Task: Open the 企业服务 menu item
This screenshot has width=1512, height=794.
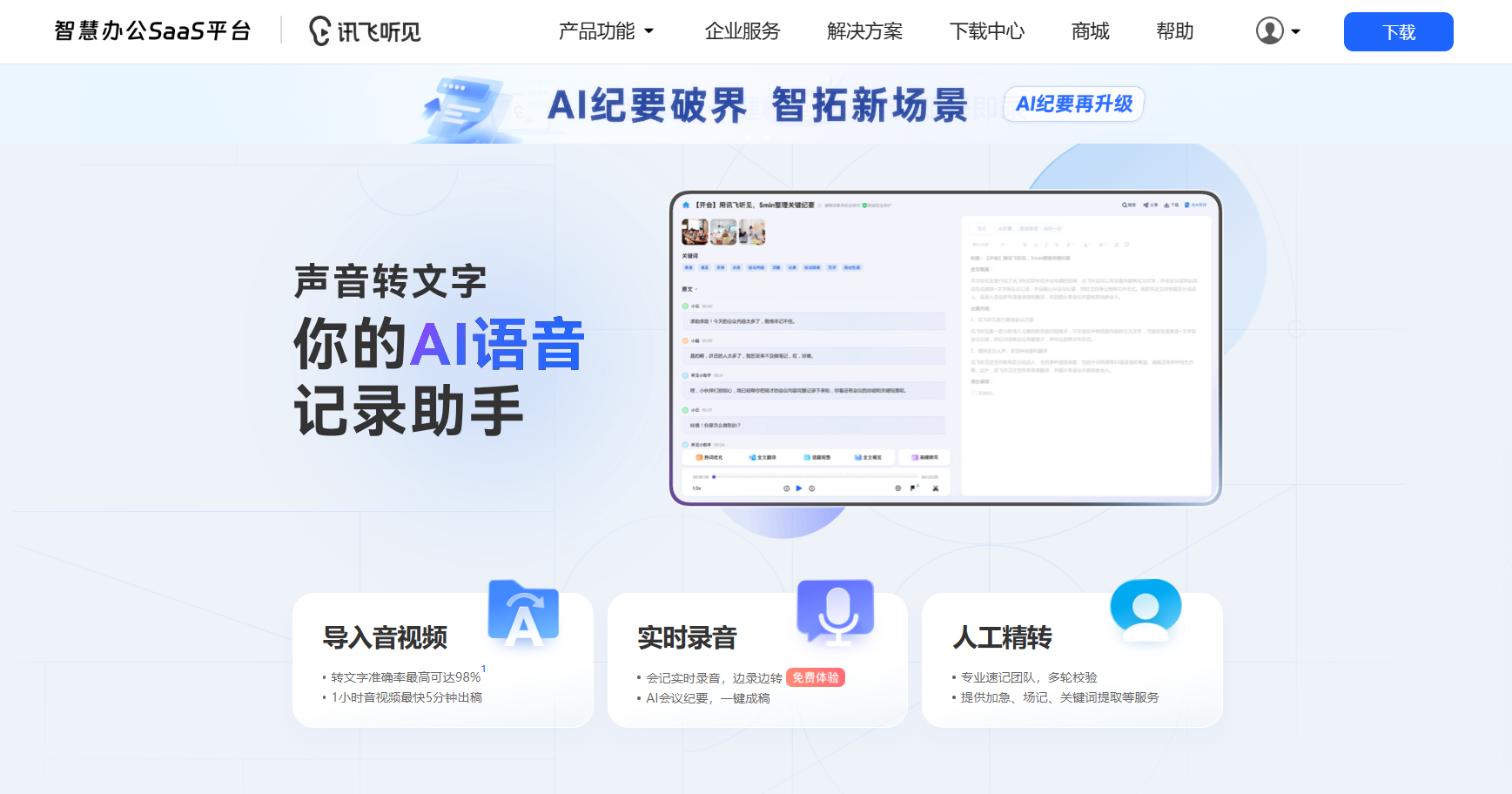Action: (x=743, y=31)
